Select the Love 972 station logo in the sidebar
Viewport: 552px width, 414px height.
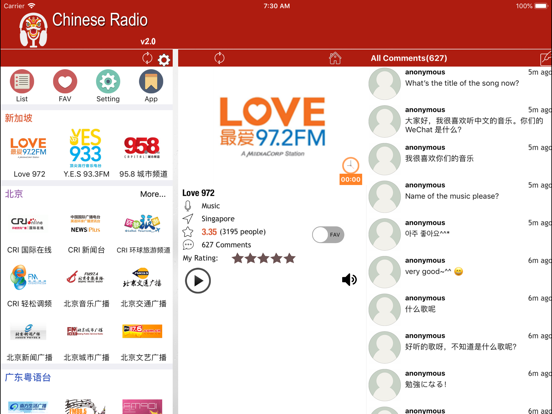(x=29, y=148)
